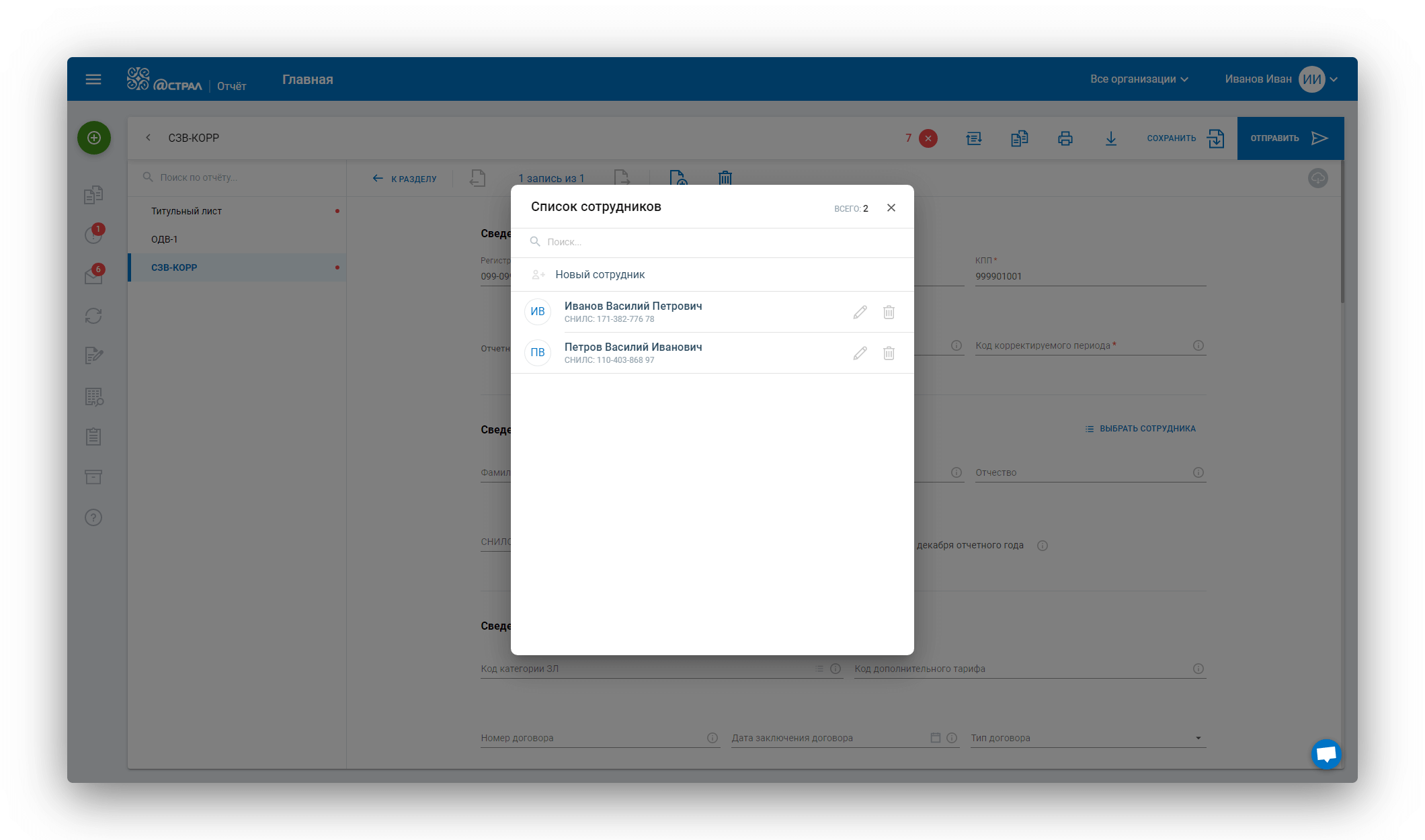
Task: Click the copy report icon in the toolbar
Action: 1020,138
